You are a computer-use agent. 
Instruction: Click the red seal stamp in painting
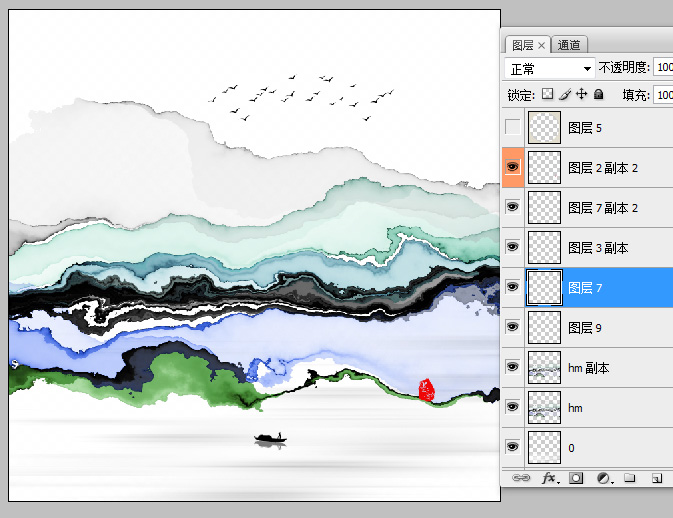(x=426, y=390)
